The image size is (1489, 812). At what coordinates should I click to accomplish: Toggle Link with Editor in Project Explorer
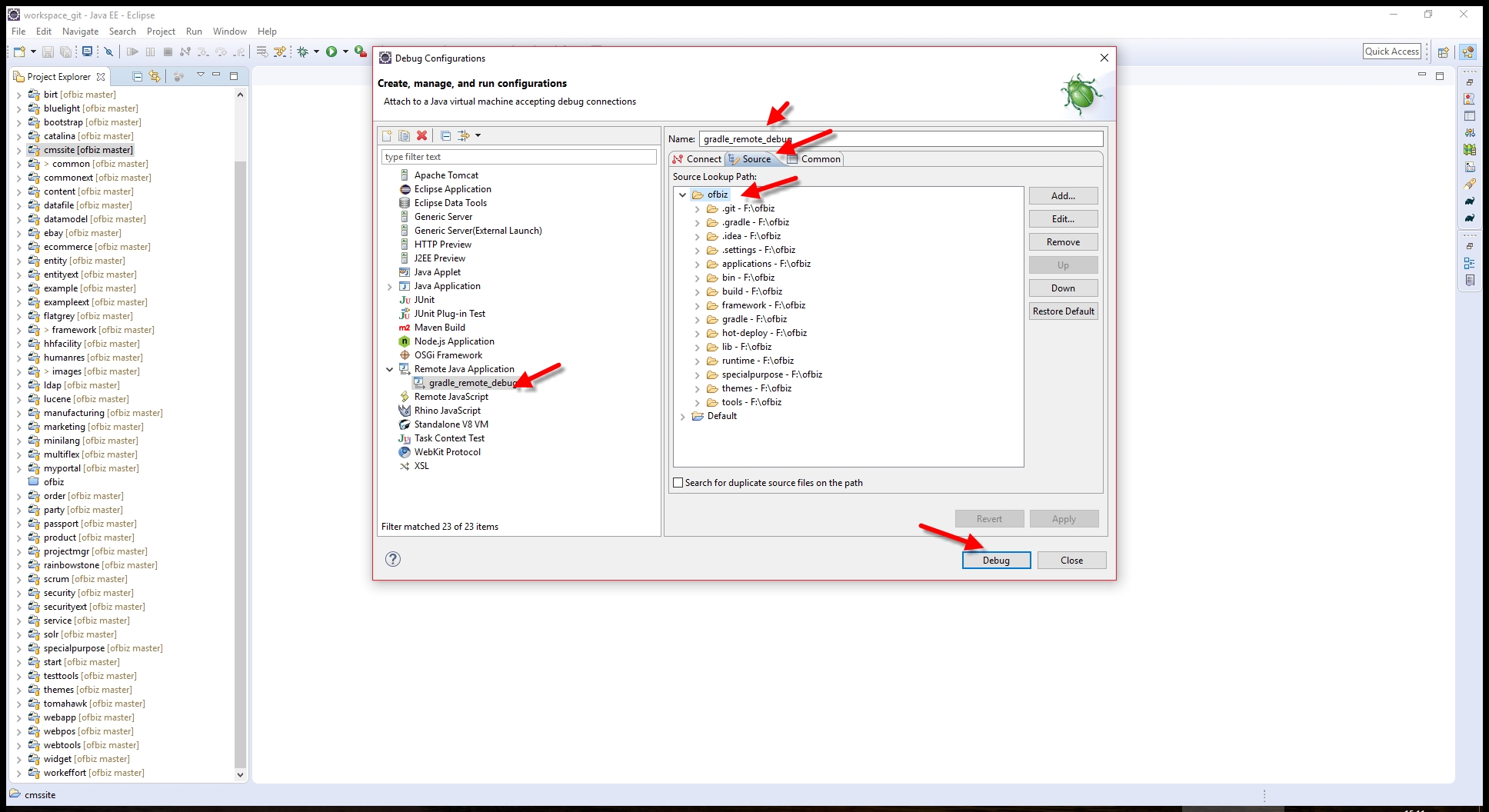(x=155, y=76)
